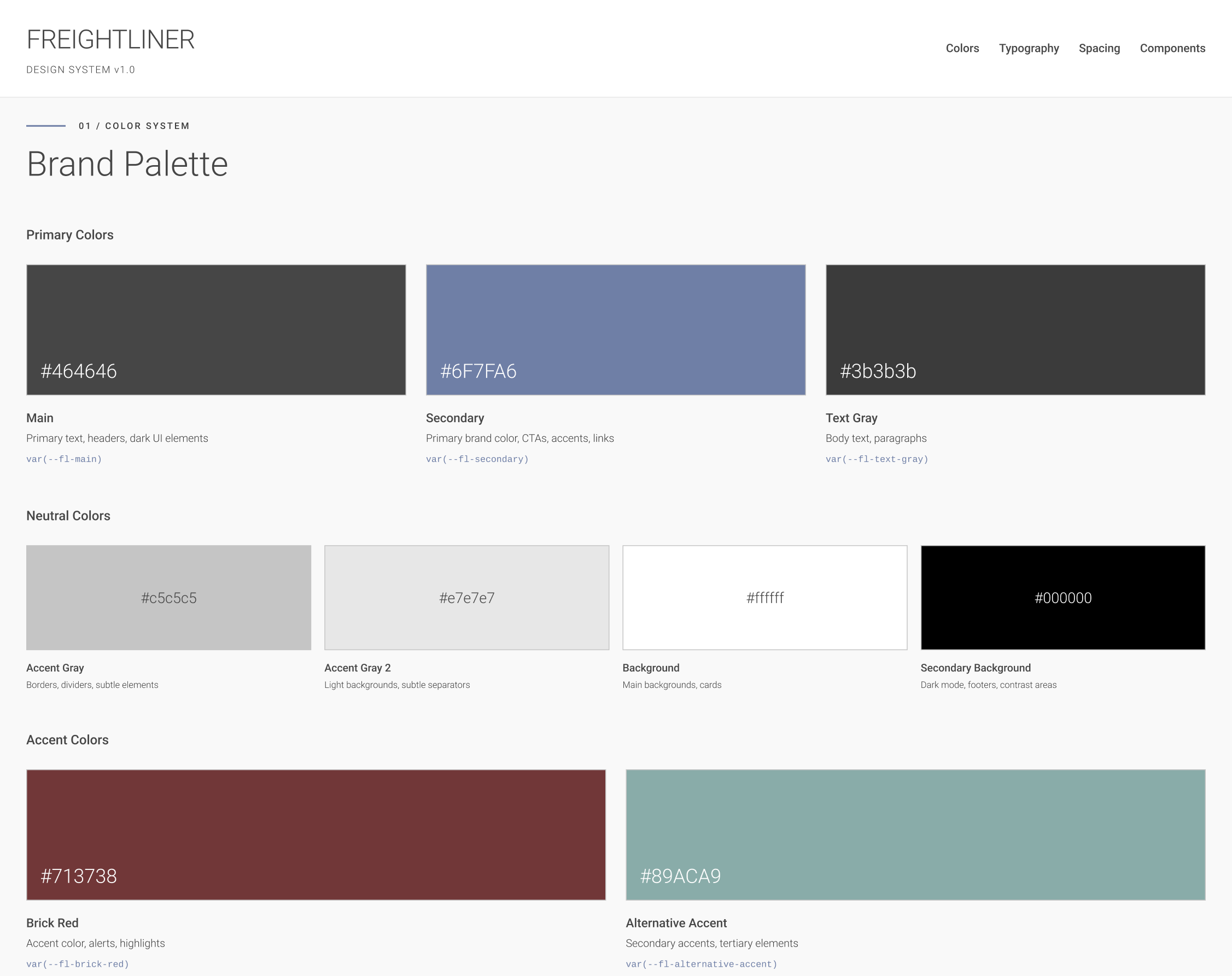Select the white #ffffff Background swatch
The height and width of the screenshot is (976, 1232).
764,597
